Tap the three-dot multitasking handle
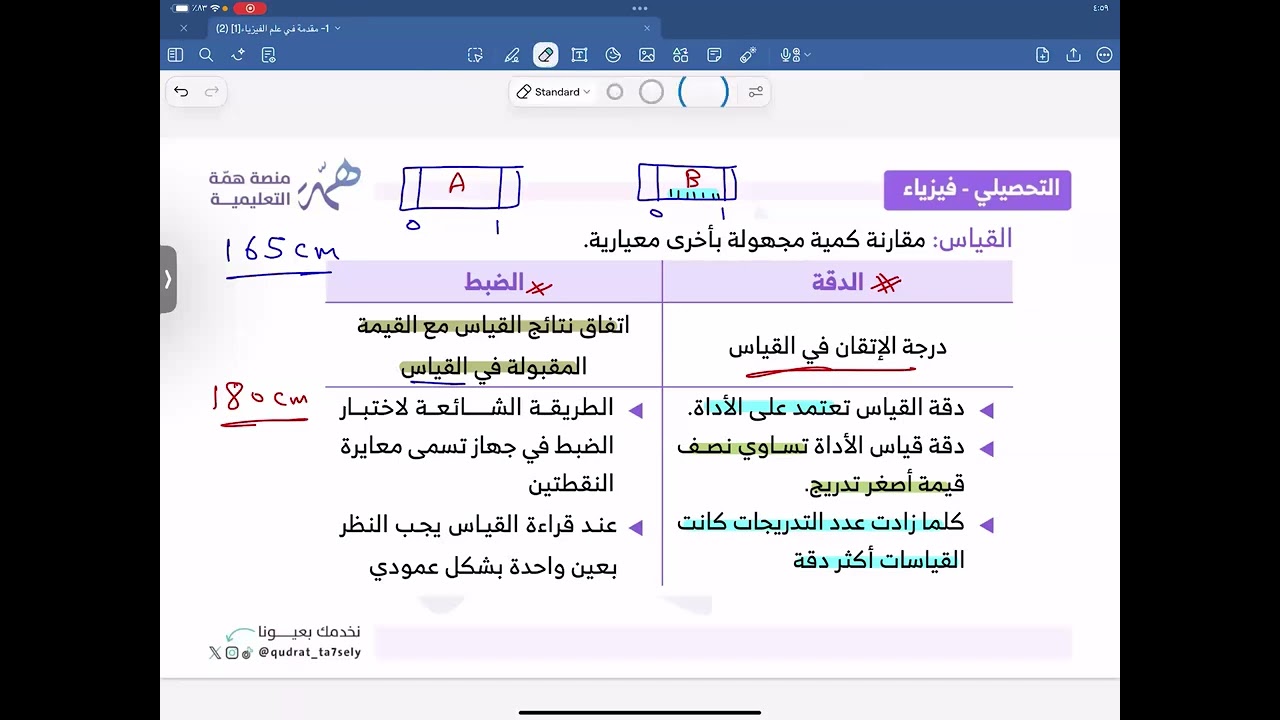Image resolution: width=1280 pixels, height=720 pixels. [x=640, y=8]
